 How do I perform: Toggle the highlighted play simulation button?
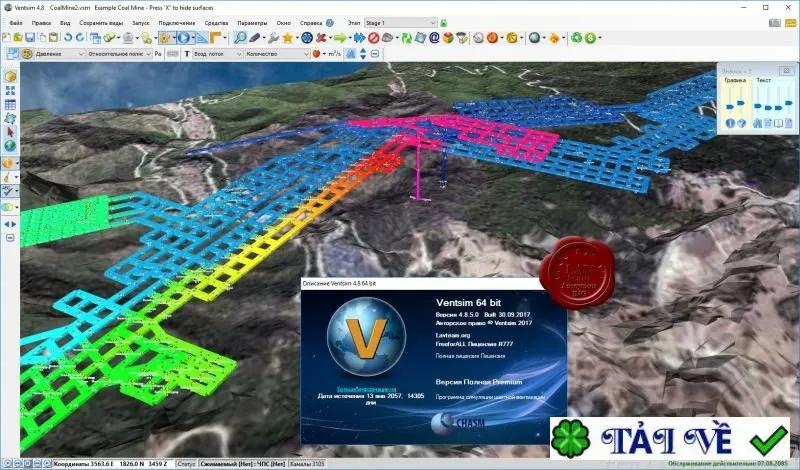(184, 37)
